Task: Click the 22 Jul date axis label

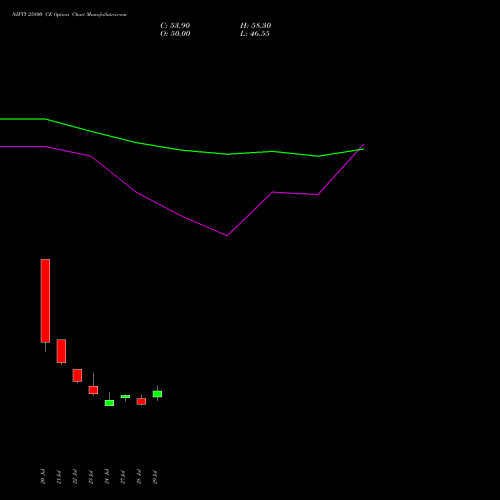Action: click(75, 477)
